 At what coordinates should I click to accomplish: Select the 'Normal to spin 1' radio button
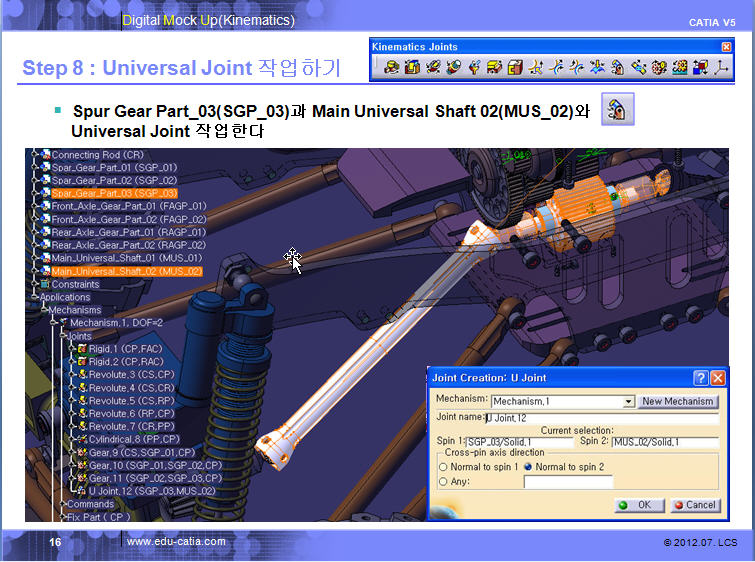click(443, 467)
